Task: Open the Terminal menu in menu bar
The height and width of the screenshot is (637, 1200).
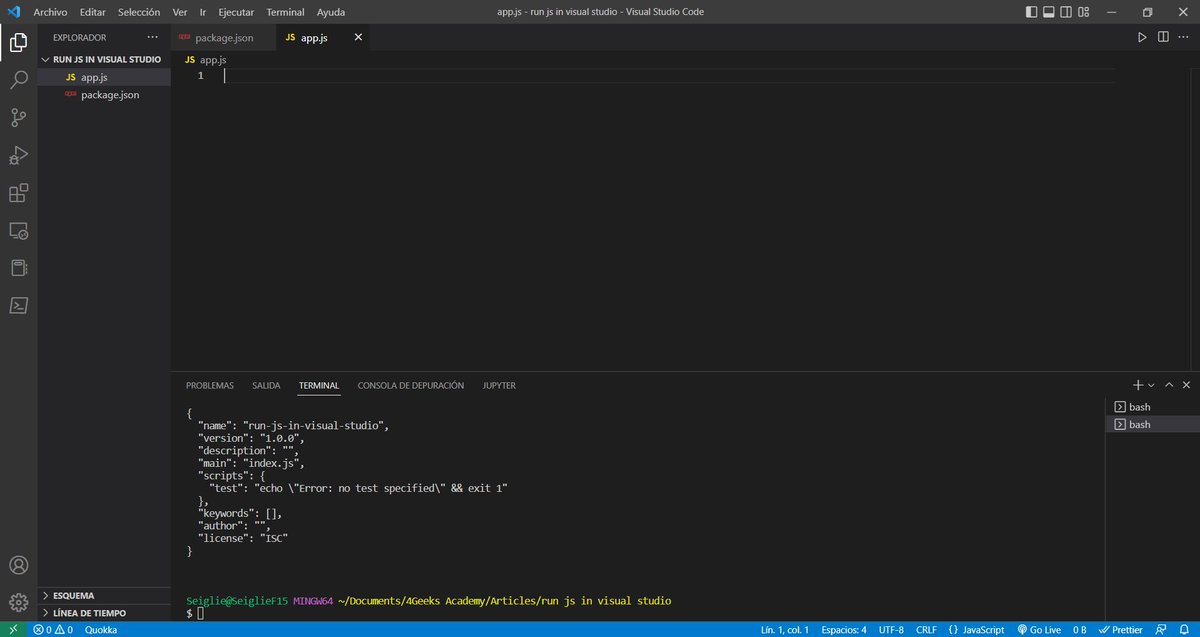Action: (286, 12)
